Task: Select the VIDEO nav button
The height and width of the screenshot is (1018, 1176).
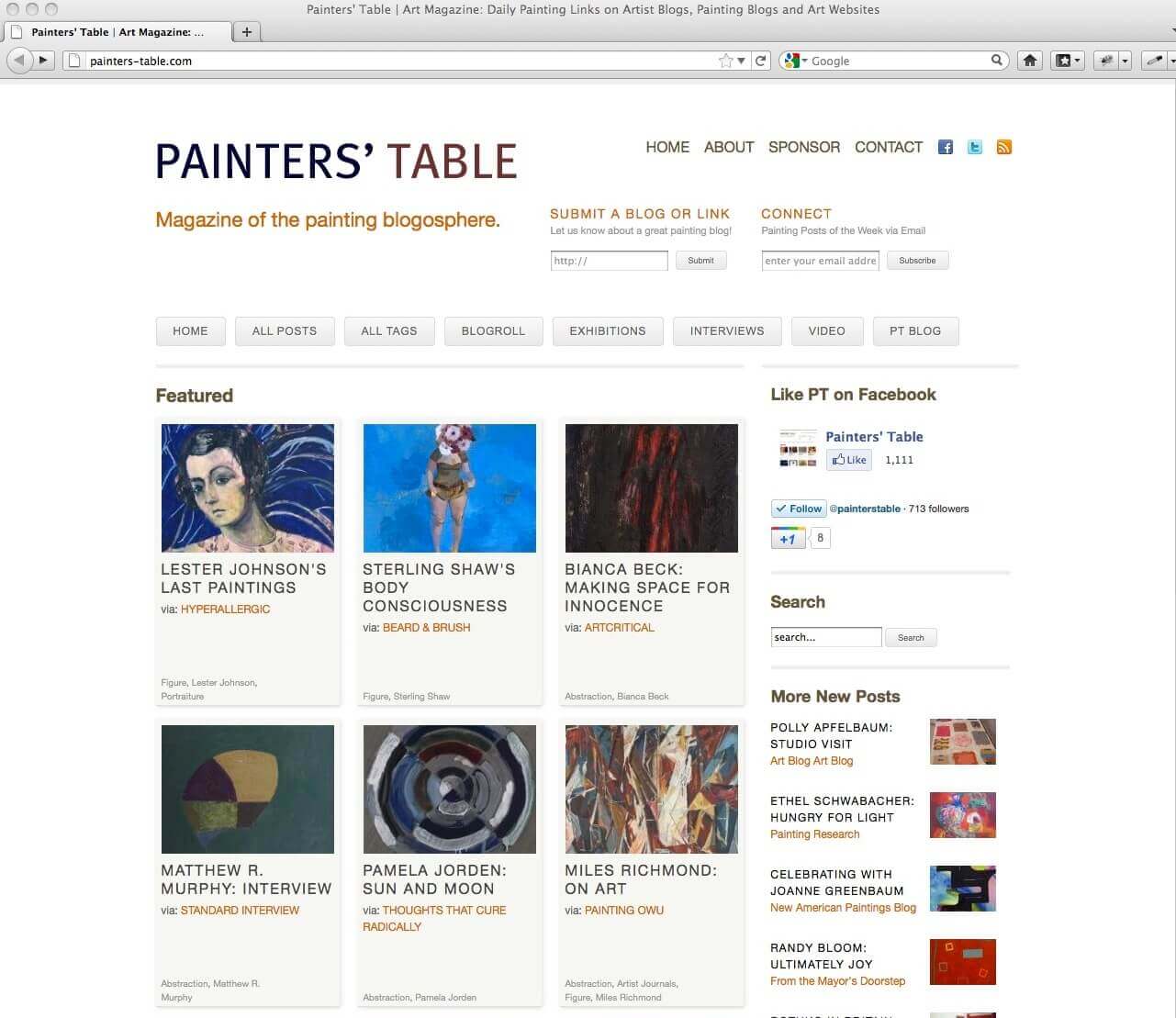Action: (827, 331)
